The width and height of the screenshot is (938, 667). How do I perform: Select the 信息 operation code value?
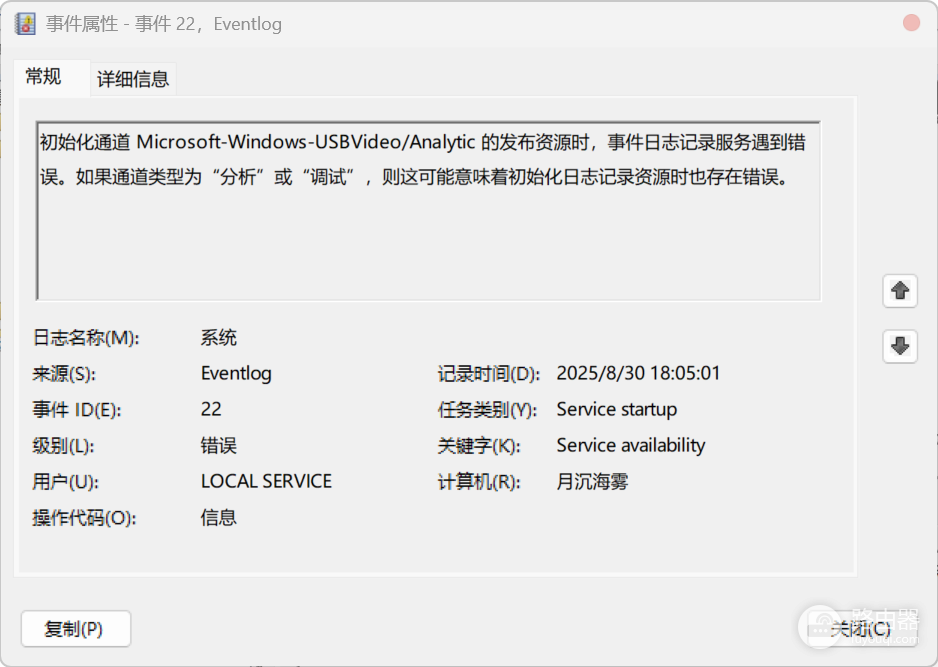pos(218,517)
